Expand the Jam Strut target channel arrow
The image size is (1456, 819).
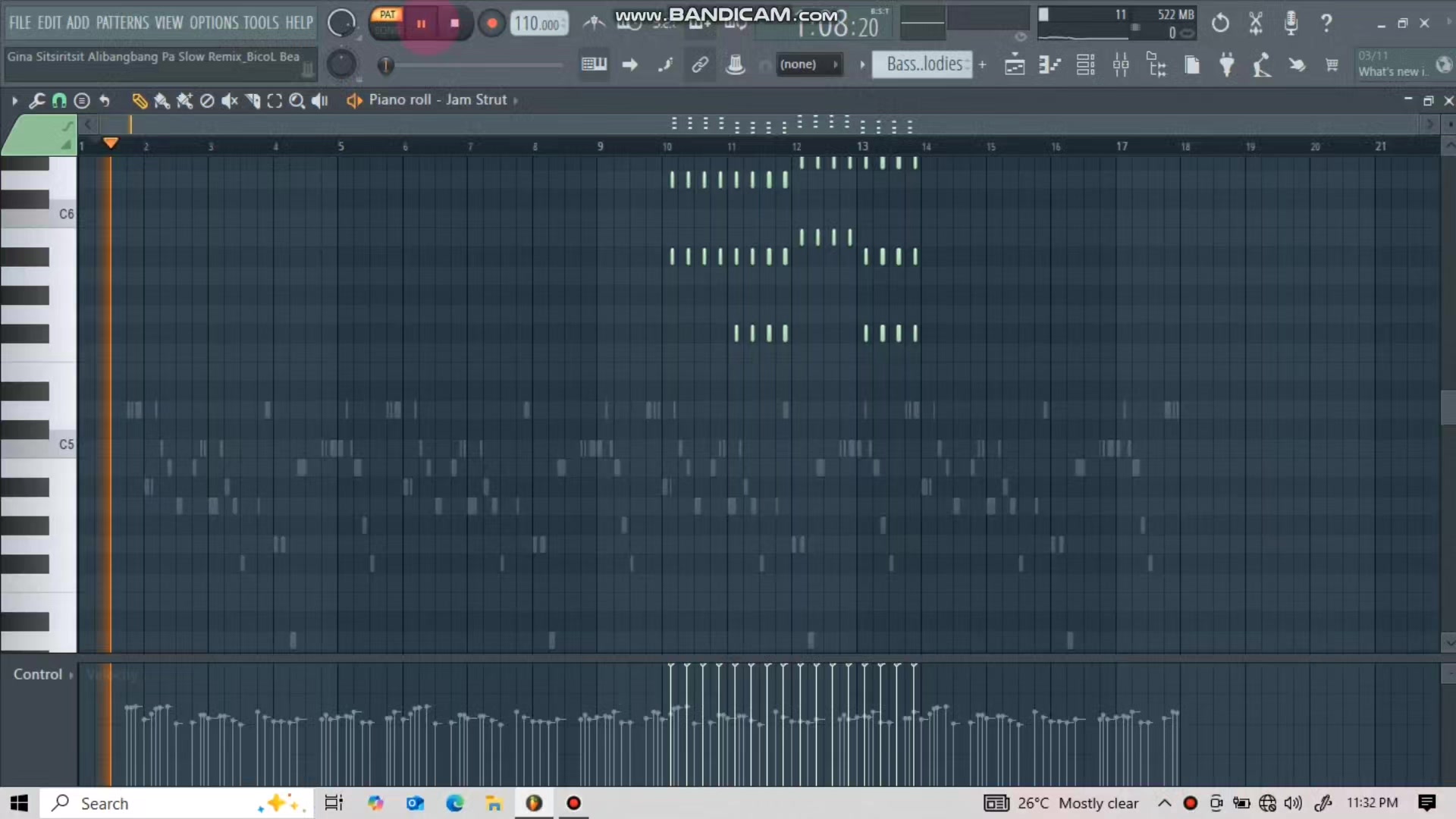click(x=516, y=100)
